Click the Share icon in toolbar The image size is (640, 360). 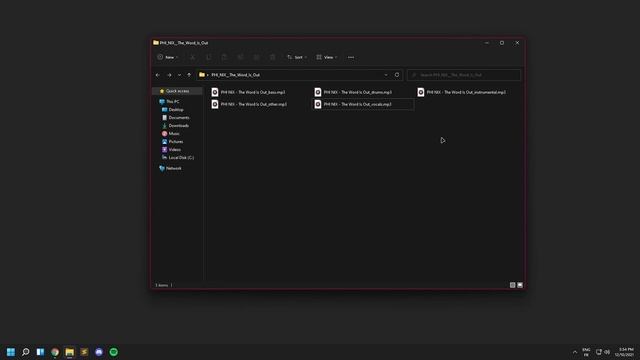tap(256, 57)
